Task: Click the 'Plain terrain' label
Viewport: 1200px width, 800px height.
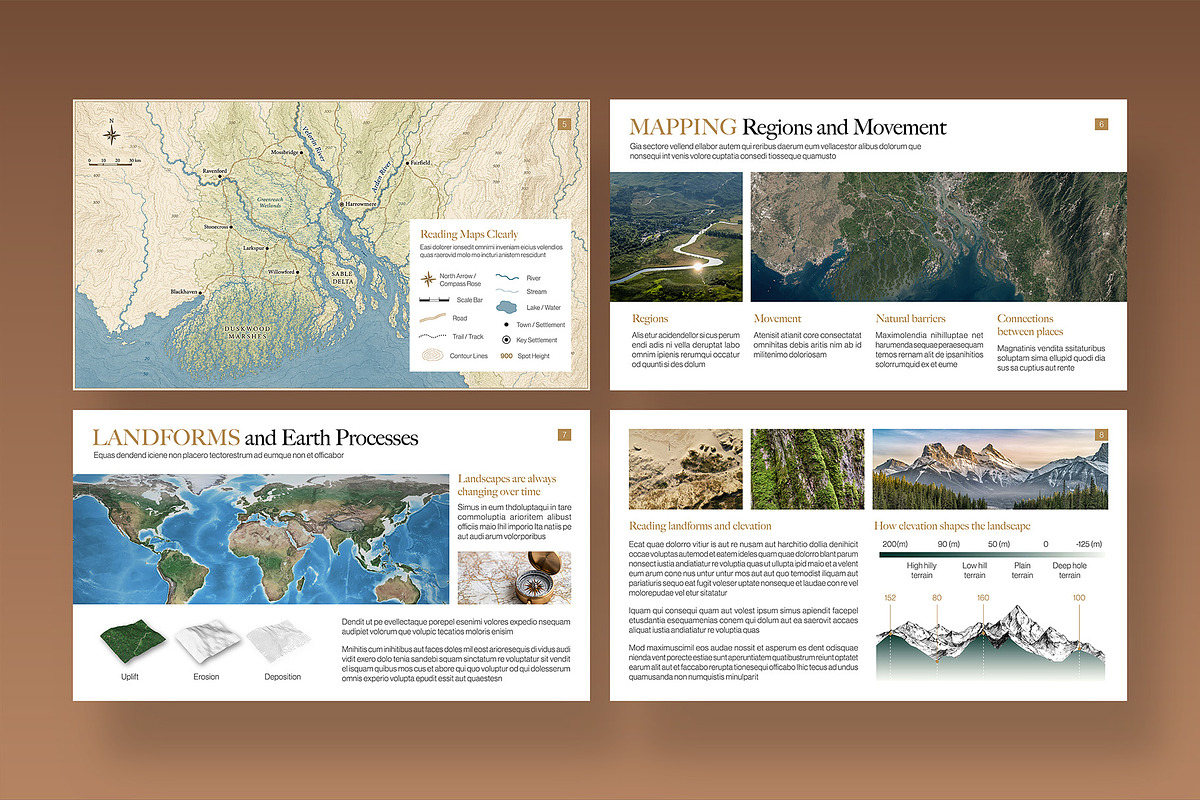Action: (x=1022, y=570)
